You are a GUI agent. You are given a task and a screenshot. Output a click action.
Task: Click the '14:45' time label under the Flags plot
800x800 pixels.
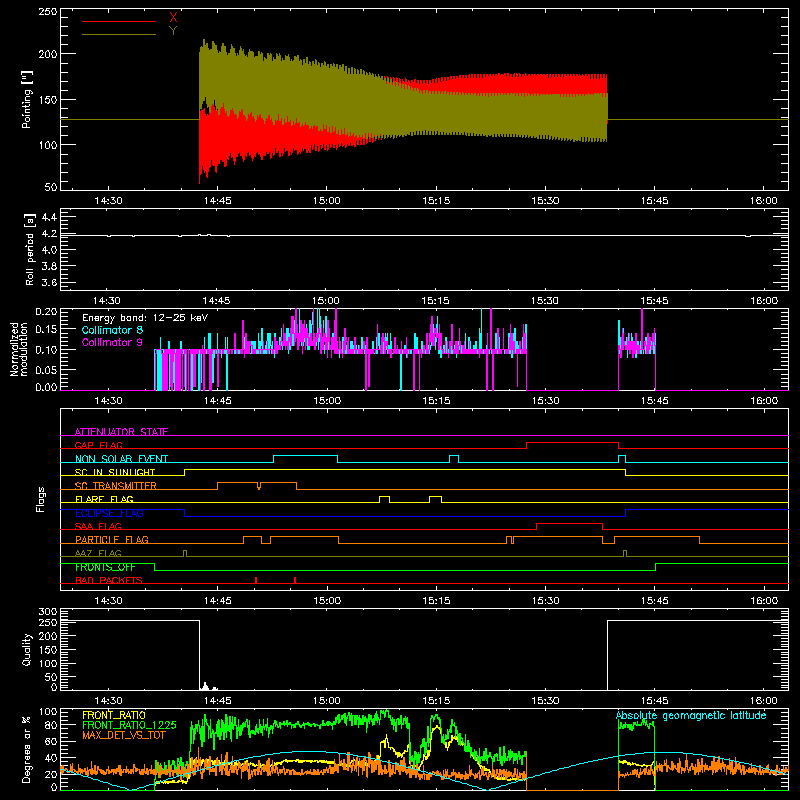[x=217, y=601]
